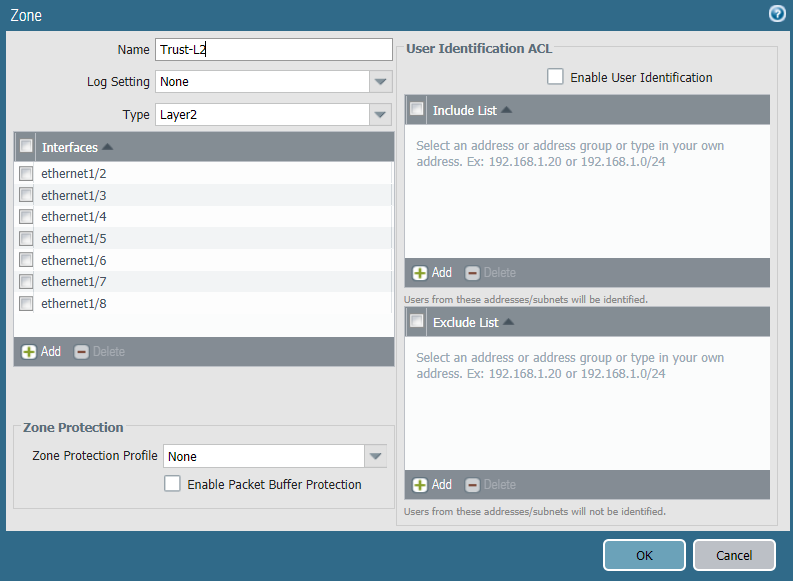Cancel the Zone dialog
The height and width of the screenshot is (581, 793).
tap(734, 555)
